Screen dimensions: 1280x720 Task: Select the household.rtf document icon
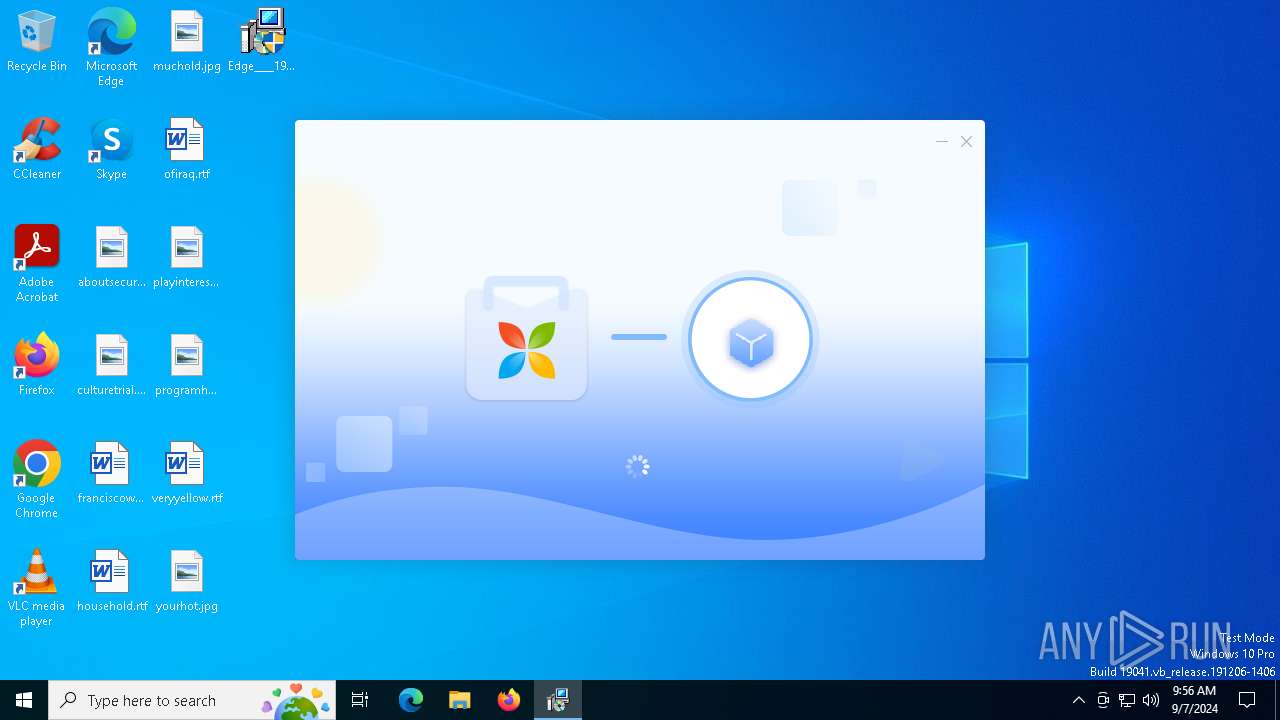[112, 581]
